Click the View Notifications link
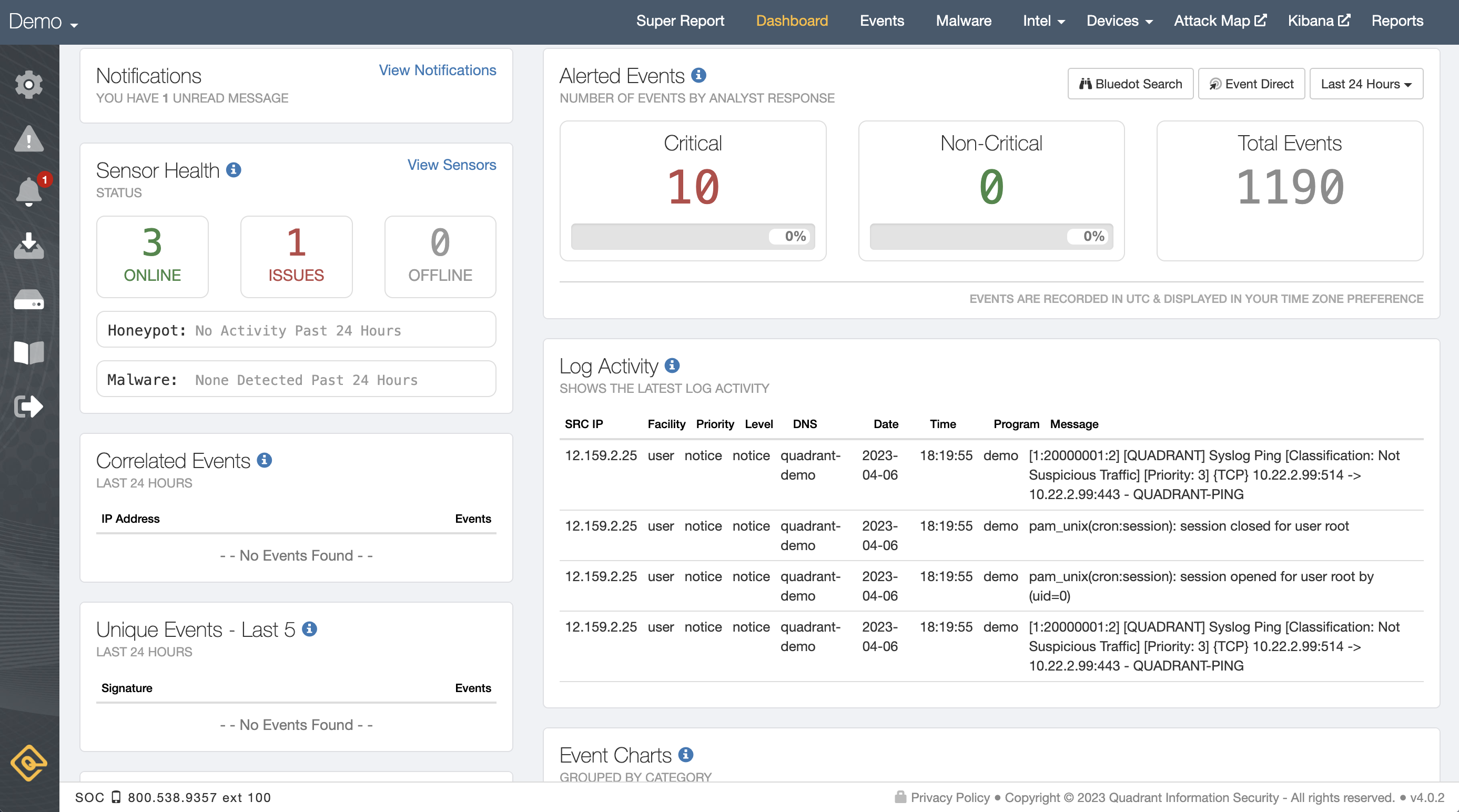The height and width of the screenshot is (812, 1459). pos(437,69)
